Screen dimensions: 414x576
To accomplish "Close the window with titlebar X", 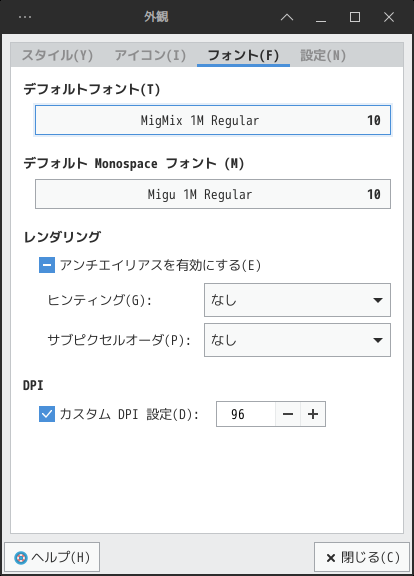I will coord(389,17).
